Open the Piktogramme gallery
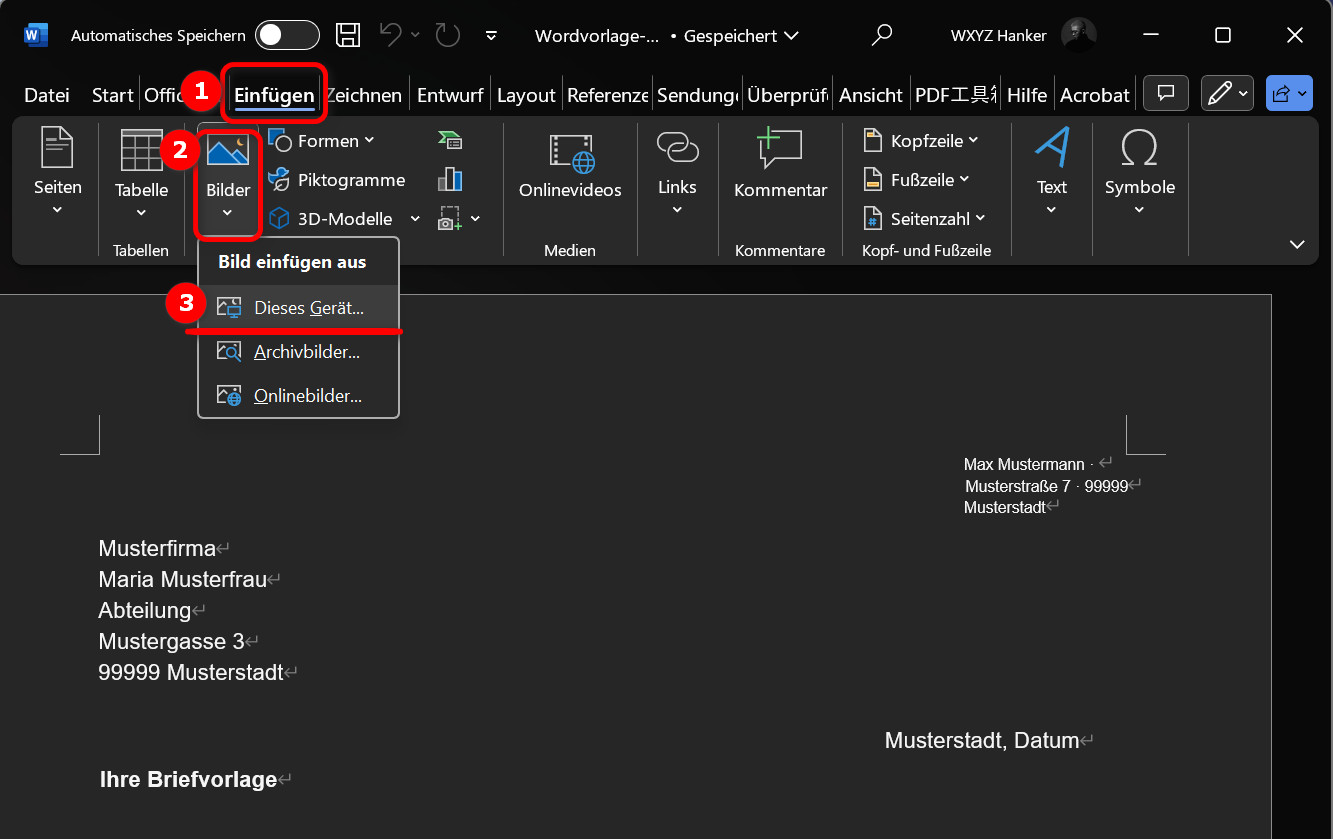The width and height of the screenshot is (1333, 839). click(340, 180)
